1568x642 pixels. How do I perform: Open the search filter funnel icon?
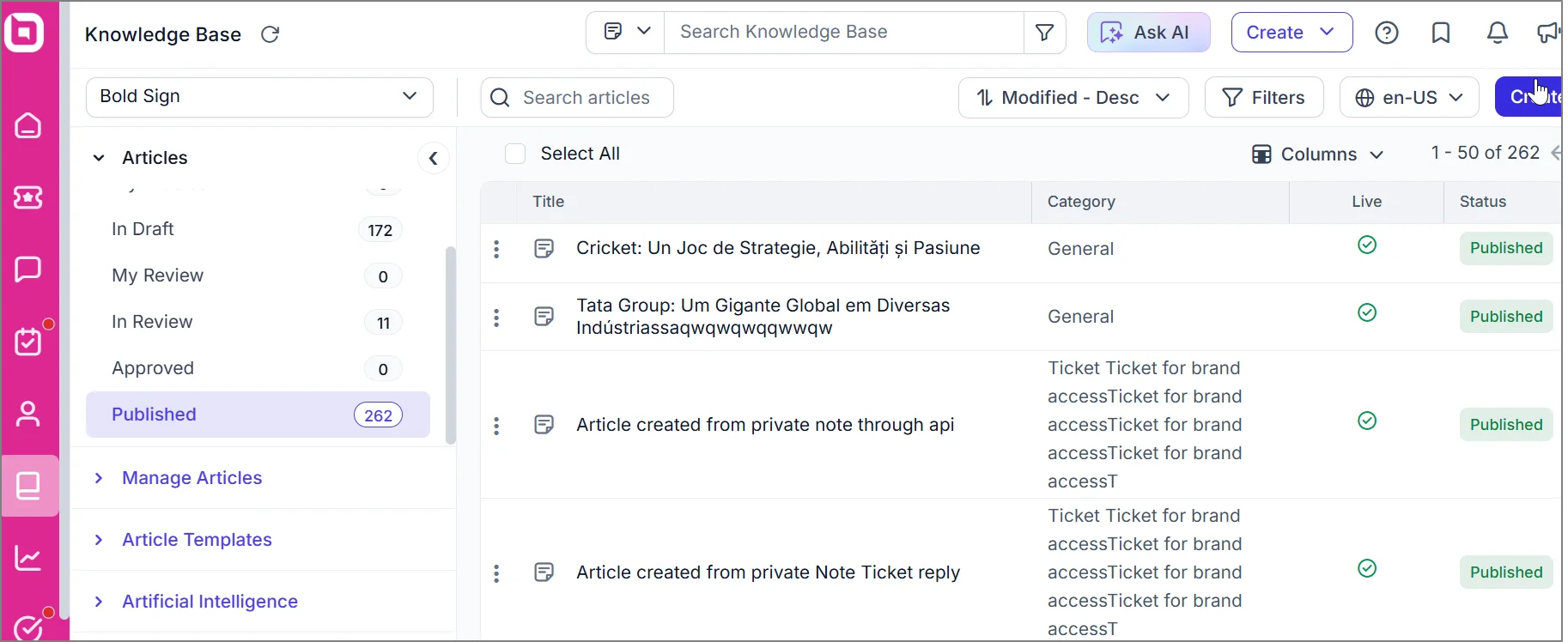click(x=1045, y=33)
